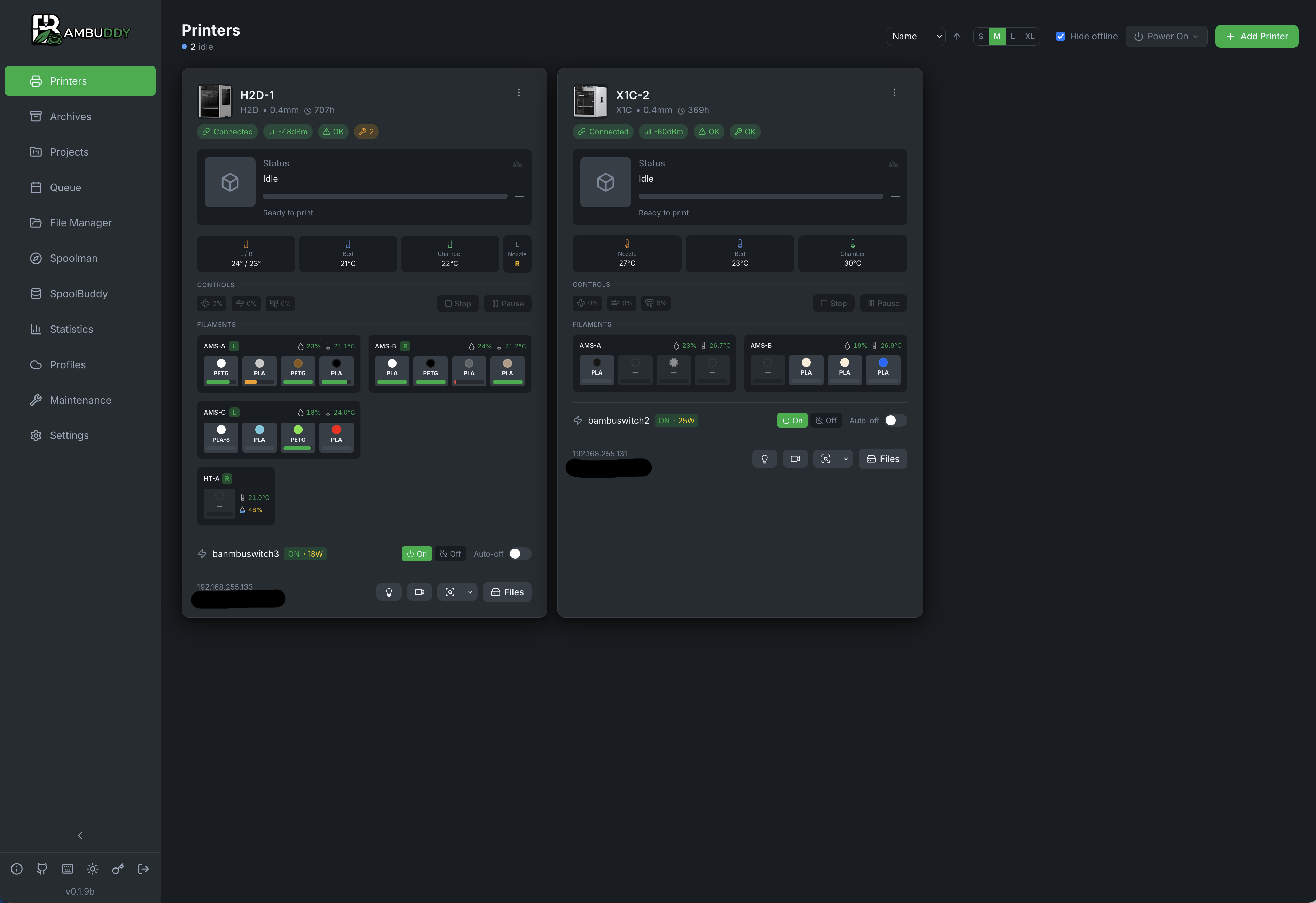The height and width of the screenshot is (903, 1316).
Task: Expand the Power On dropdown
Action: (x=1166, y=36)
